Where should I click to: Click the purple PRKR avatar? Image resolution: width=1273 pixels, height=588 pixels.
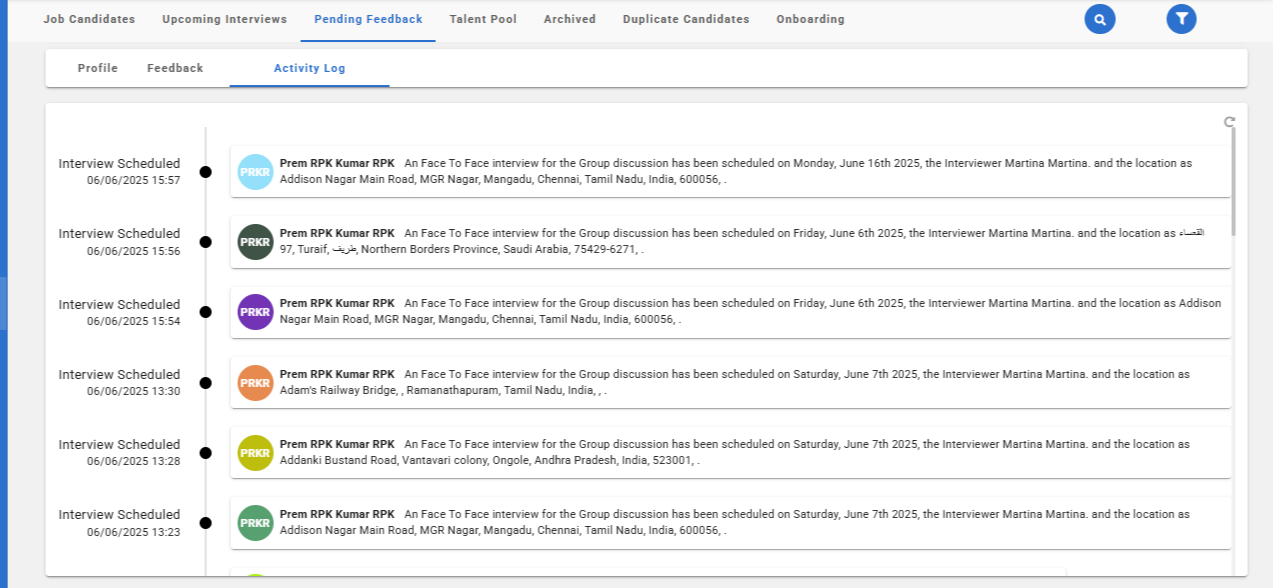(255, 312)
